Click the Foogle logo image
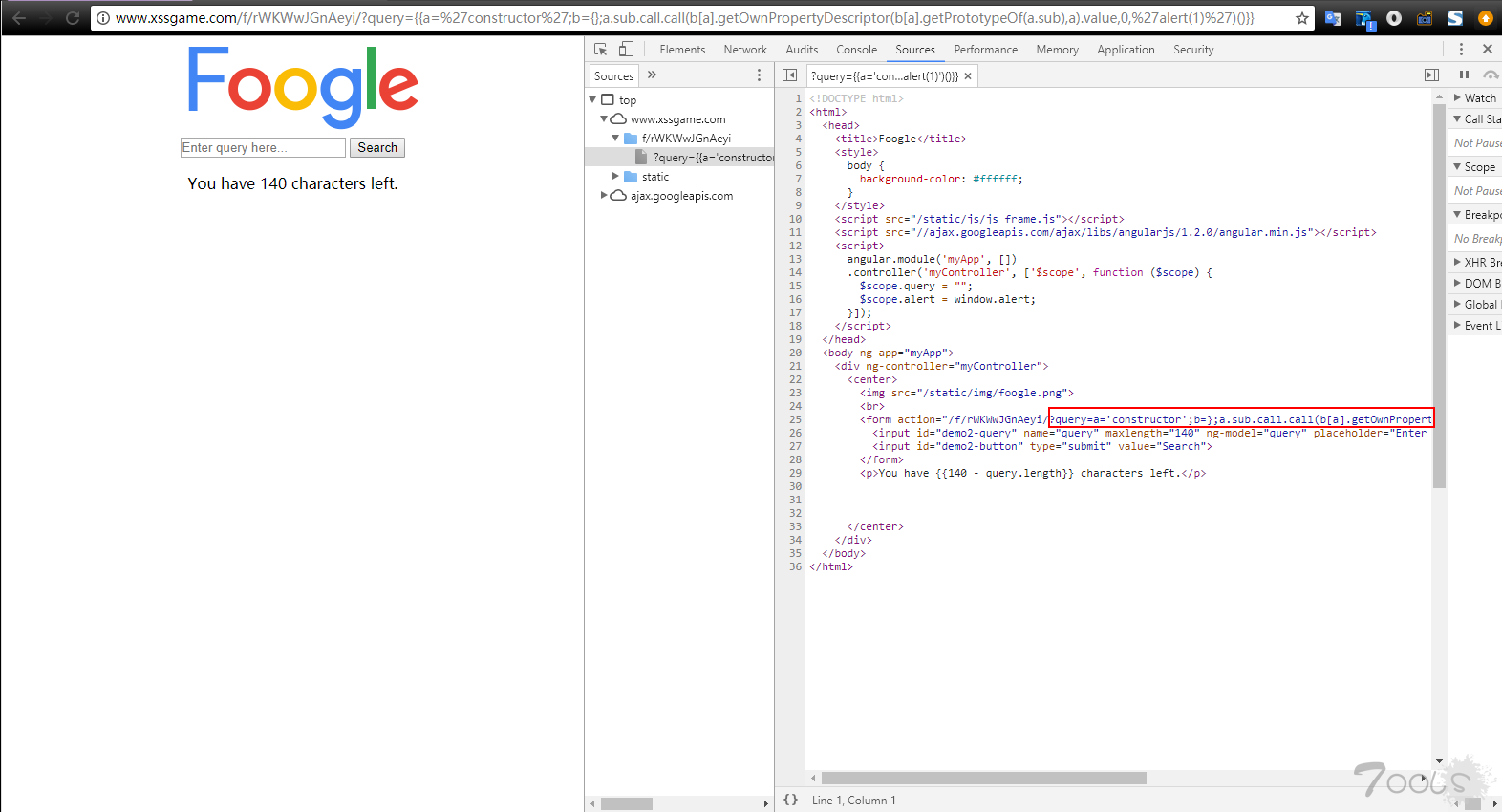The width and height of the screenshot is (1502, 812). [x=303, y=86]
